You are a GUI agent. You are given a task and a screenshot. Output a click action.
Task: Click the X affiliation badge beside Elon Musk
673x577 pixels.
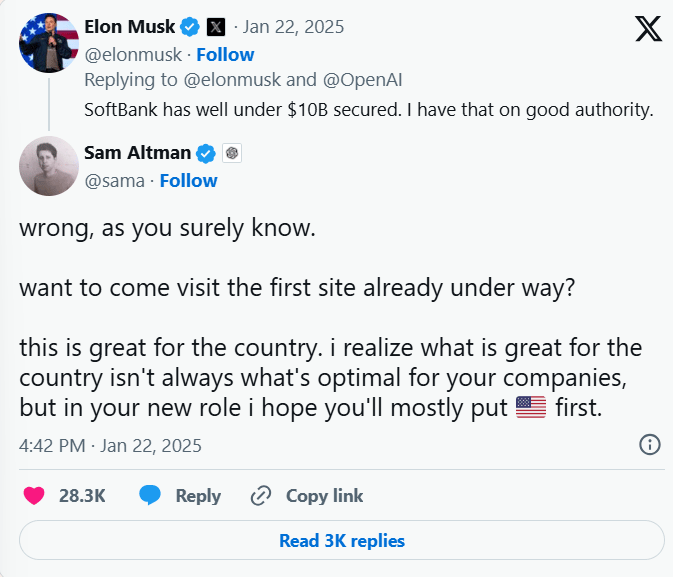(x=216, y=27)
